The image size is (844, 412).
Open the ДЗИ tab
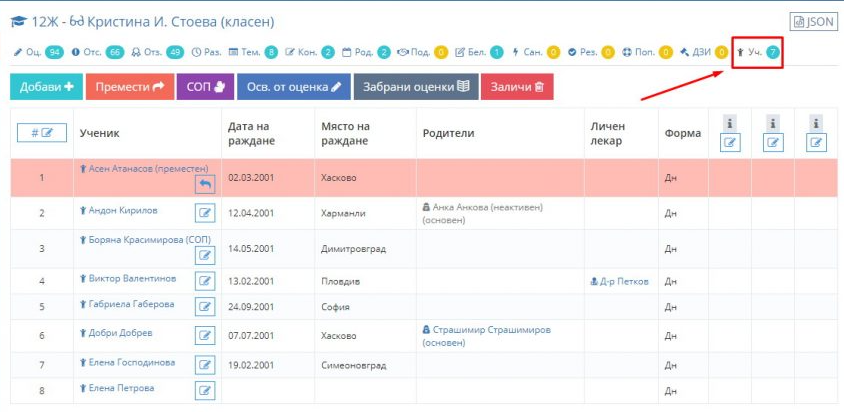702,52
